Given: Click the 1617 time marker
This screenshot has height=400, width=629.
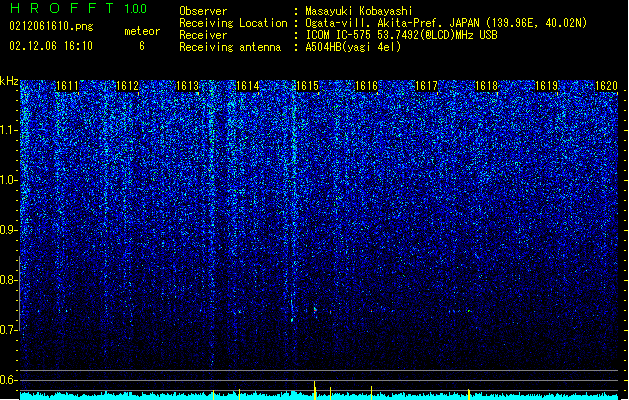Looking at the screenshot, I should coord(426,86).
